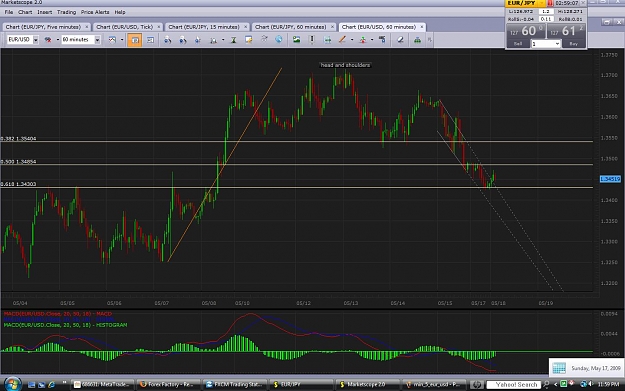The width and height of the screenshot is (625, 391).
Task: Toggle the toolbar button right of orange one
Action: click(150, 40)
